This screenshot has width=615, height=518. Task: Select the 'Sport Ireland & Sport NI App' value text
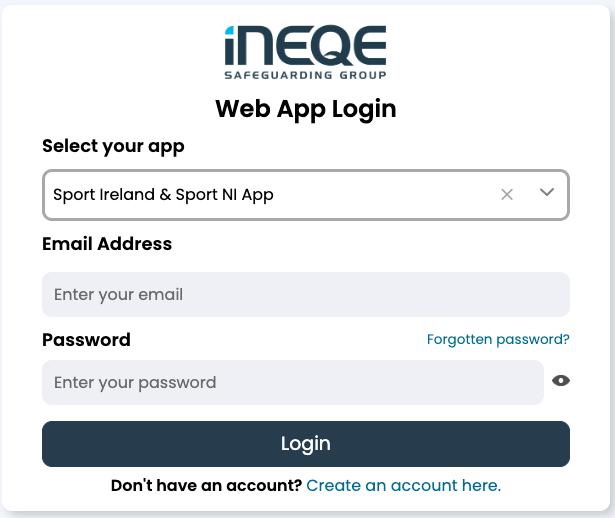click(x=163, y=195)
